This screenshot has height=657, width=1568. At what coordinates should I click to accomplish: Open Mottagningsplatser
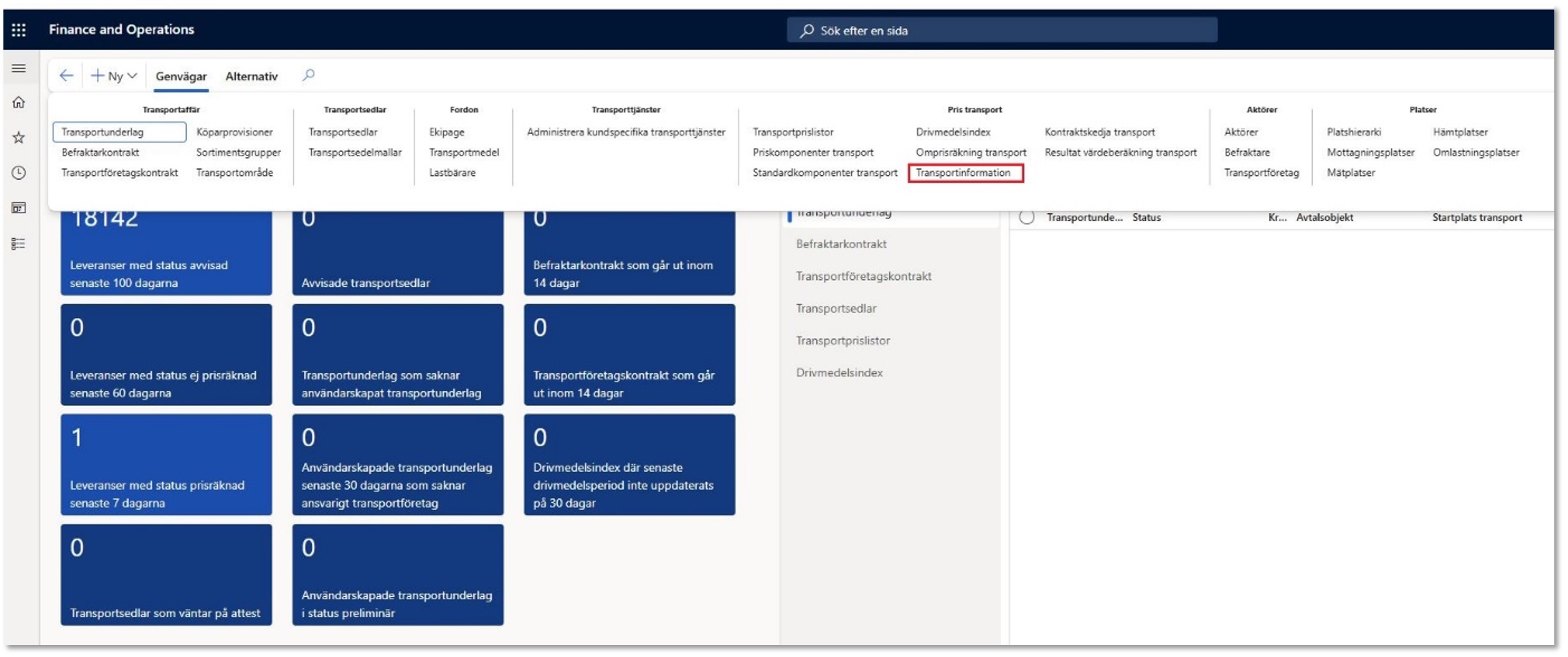1370,152
